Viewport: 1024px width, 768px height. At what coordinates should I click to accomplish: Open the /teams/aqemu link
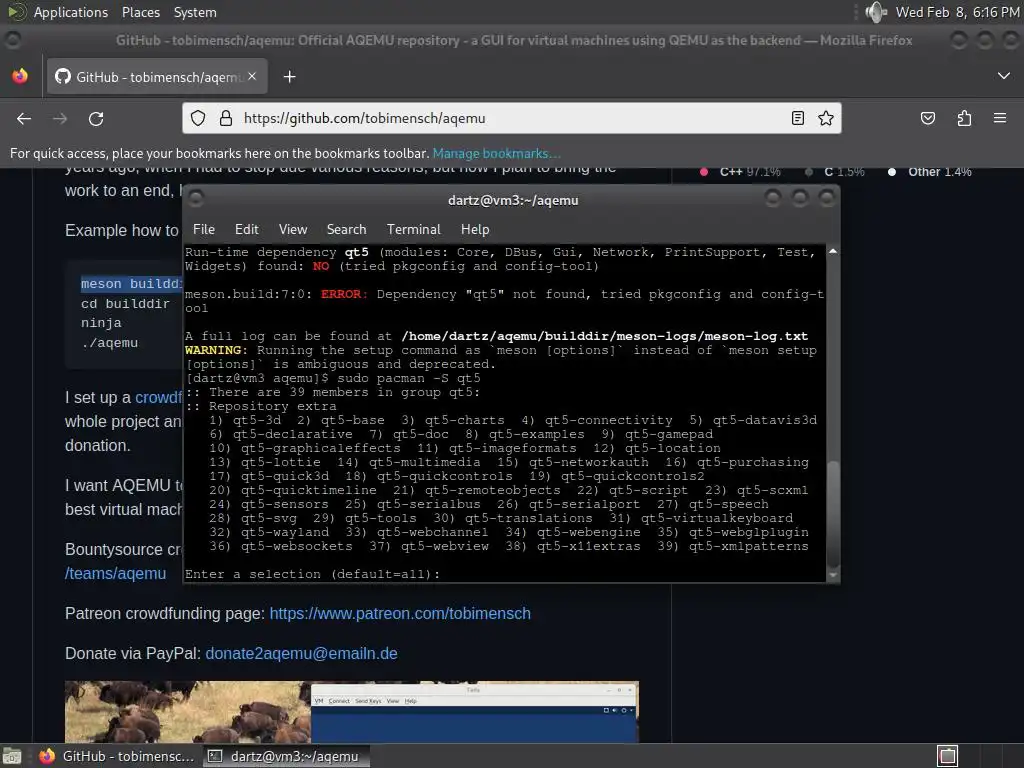[x=115, y=573]
